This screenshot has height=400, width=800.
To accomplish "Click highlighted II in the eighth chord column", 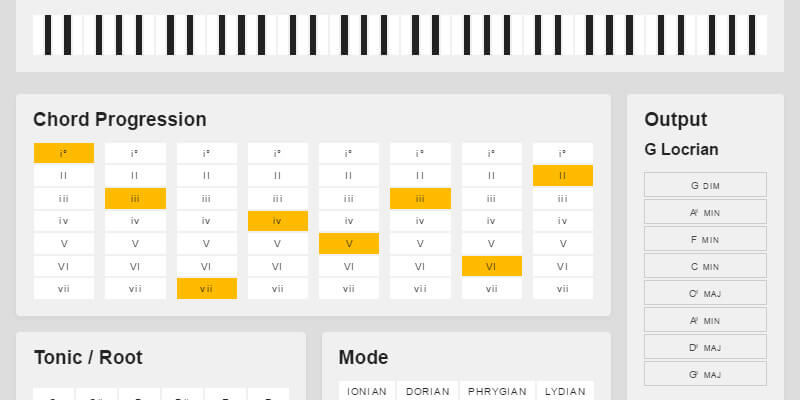I will pyautogui.click(x=563, y=175).
